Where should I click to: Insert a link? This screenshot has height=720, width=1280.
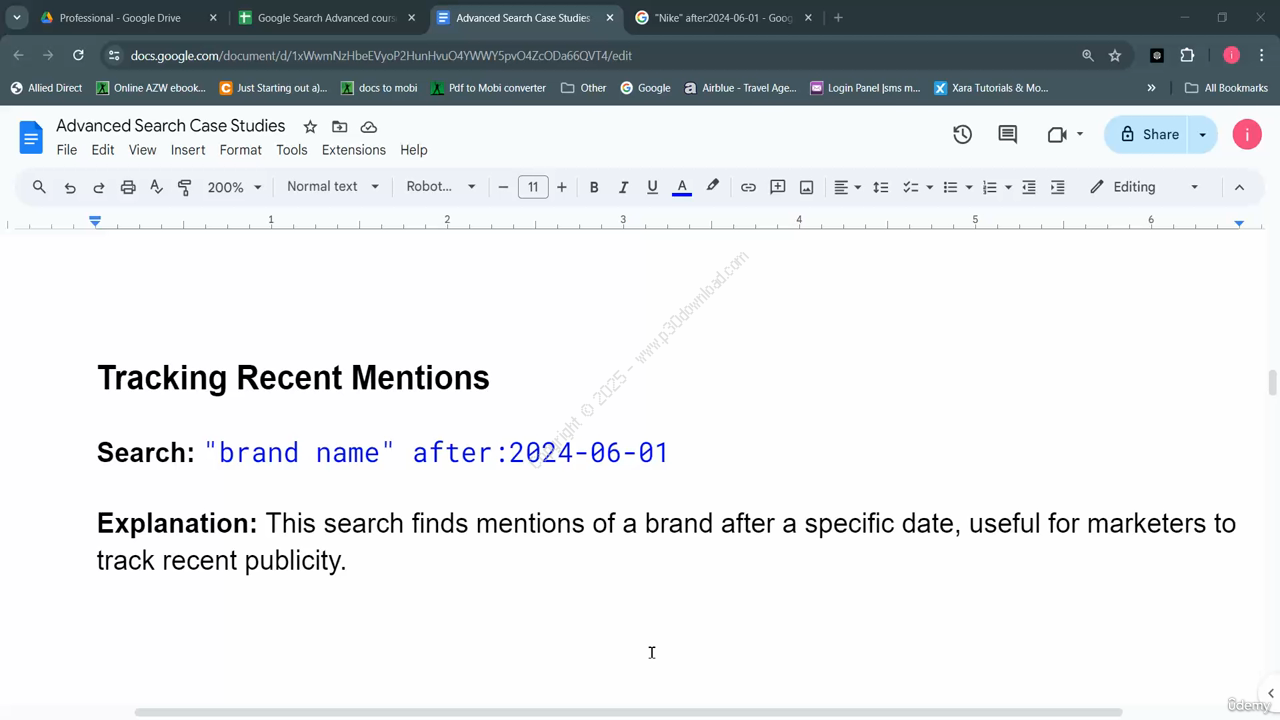click(748, 187)
